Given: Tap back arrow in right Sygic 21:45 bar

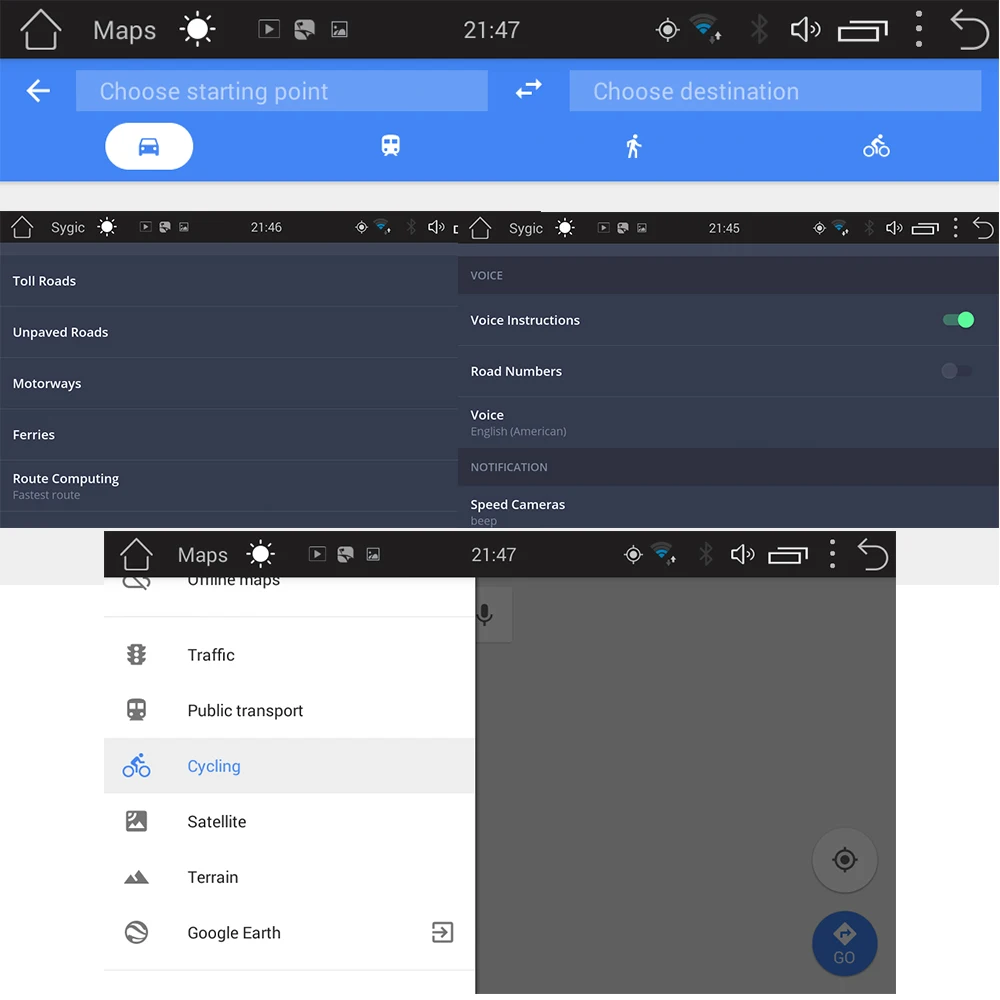Looking at the screenshot, I should [x=983, y=228].
